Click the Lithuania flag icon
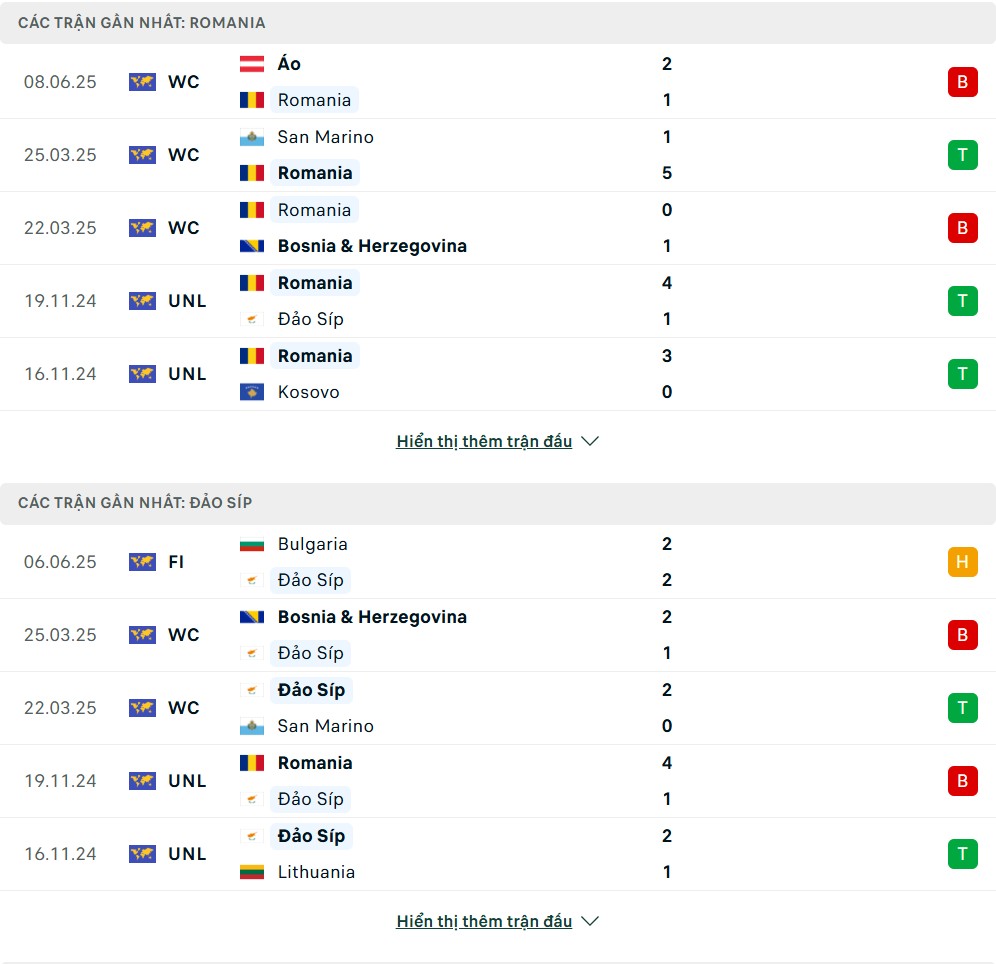Viewport: 996px width, 964px height. [x=252, y=872]
